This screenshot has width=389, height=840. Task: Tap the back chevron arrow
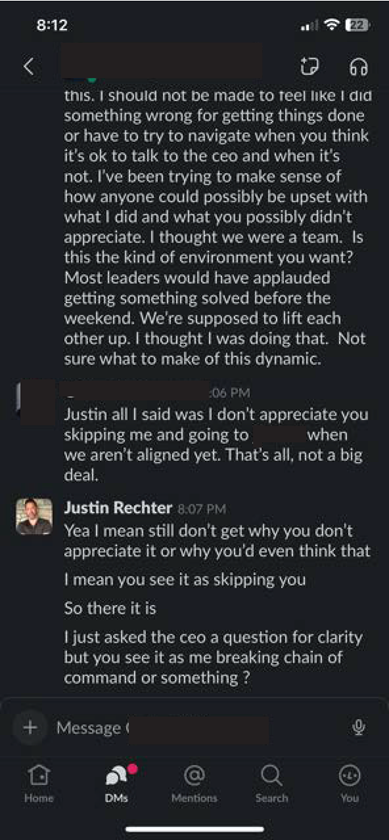tap(28, 66)
